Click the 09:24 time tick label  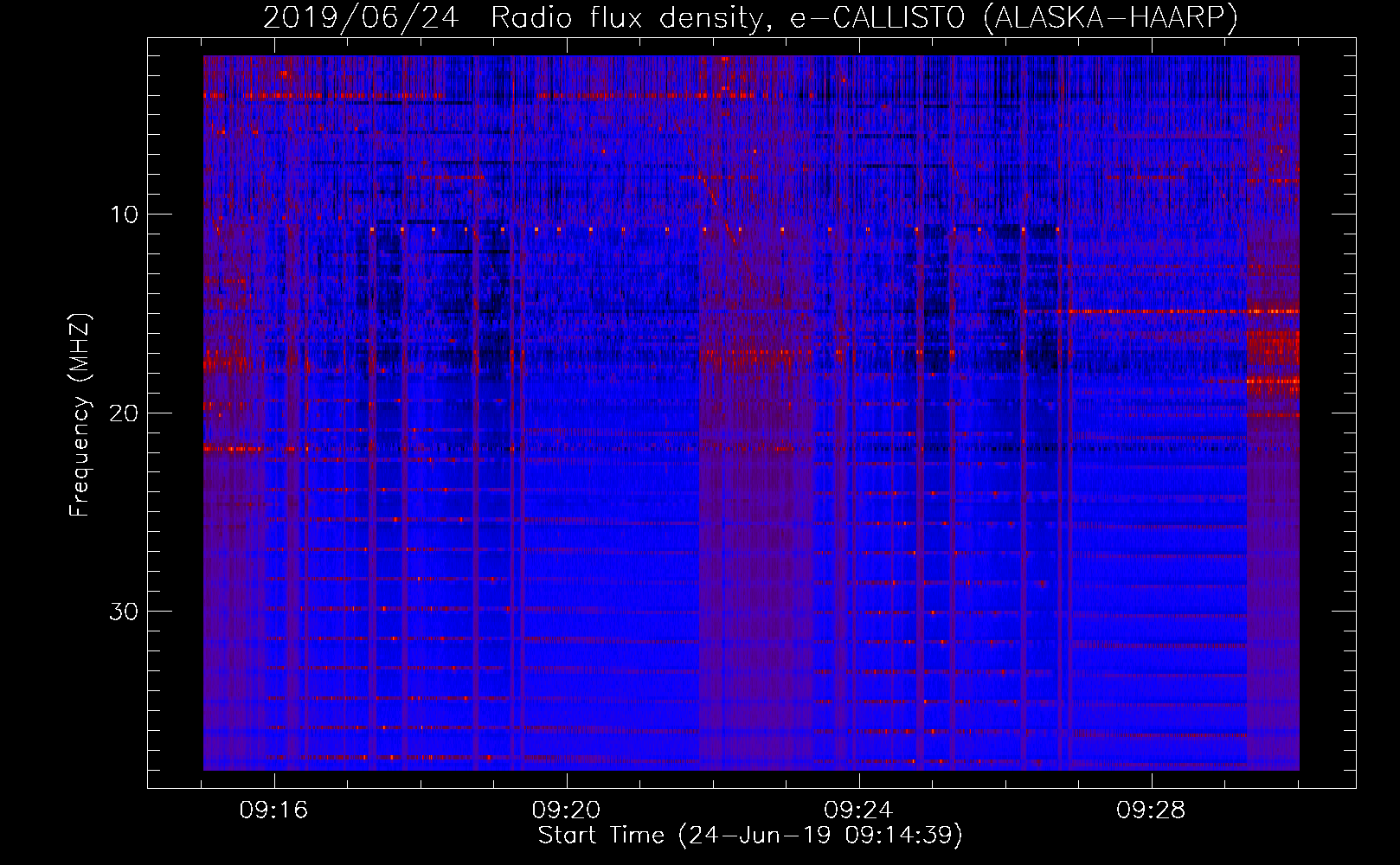[x=858, y=811]
